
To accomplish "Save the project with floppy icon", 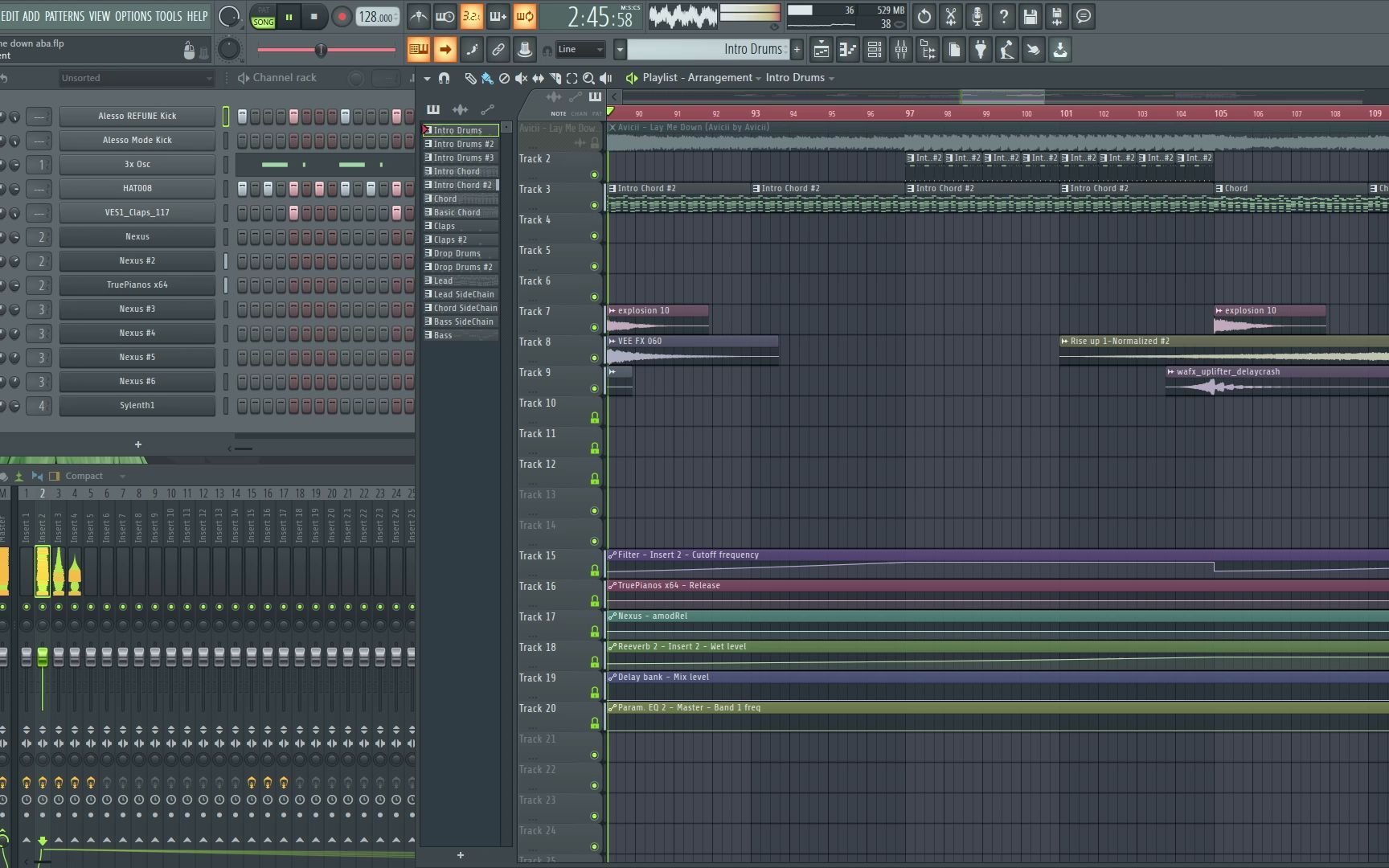I will pos(1030,16).
